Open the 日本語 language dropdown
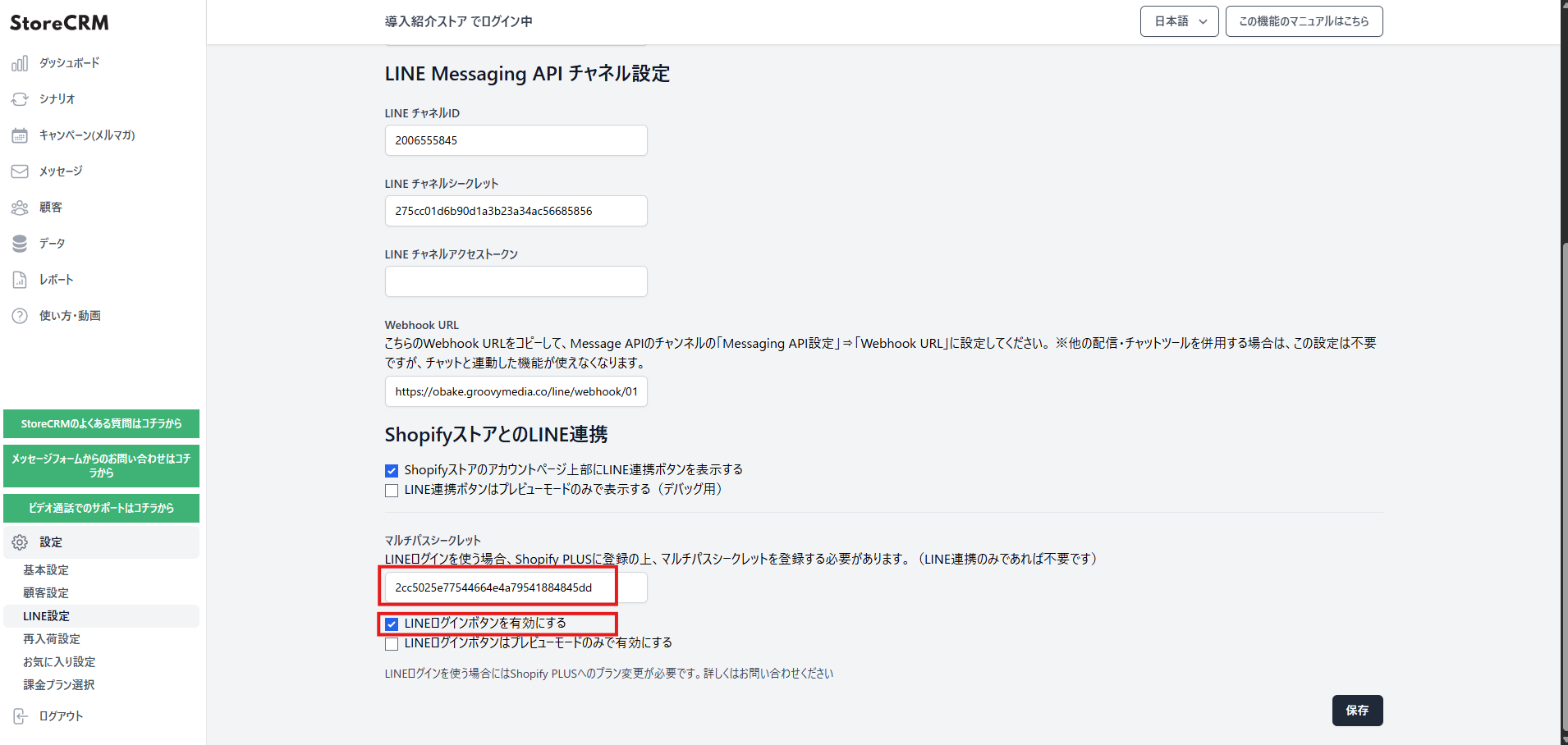The image size is (1568, 745). click(1179, 21)
